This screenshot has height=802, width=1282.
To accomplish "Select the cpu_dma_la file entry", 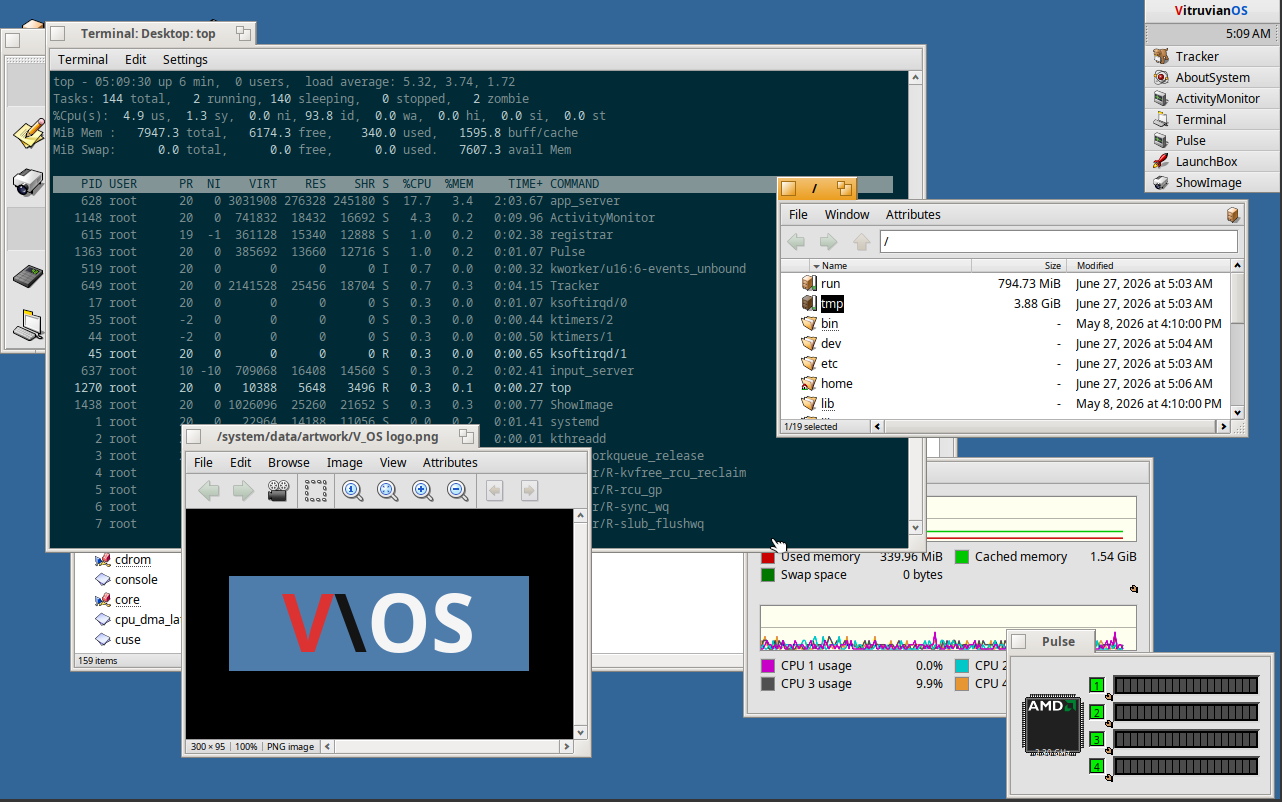I will [148, 620].
